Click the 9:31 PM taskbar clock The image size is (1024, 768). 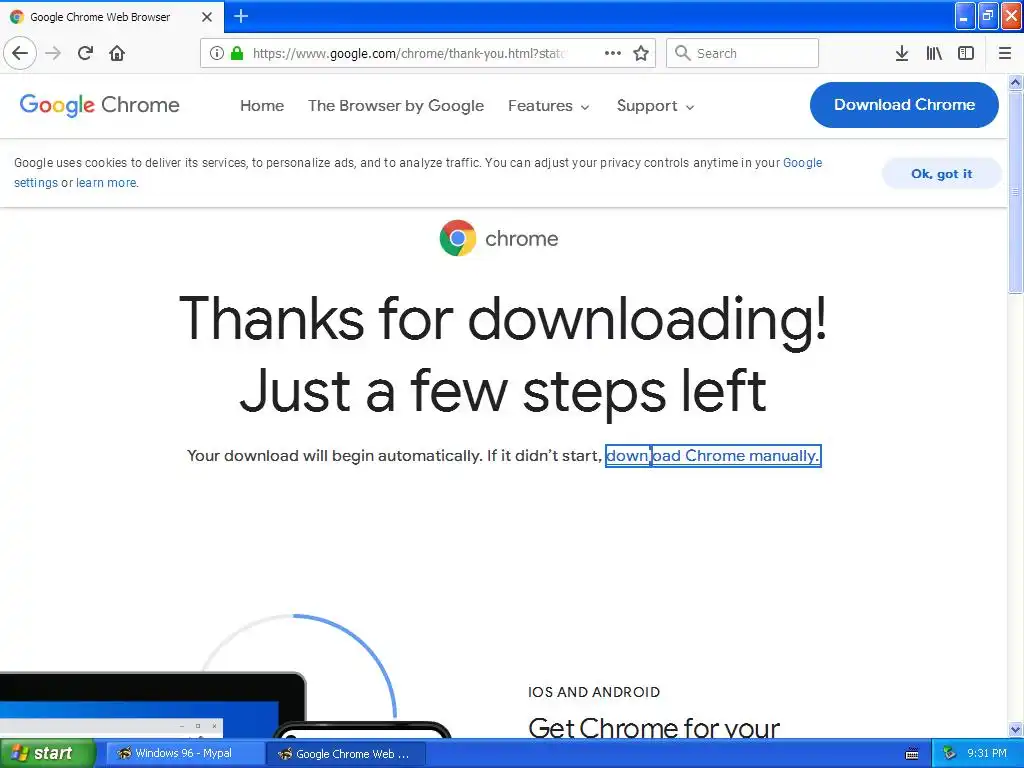(987, 753)
